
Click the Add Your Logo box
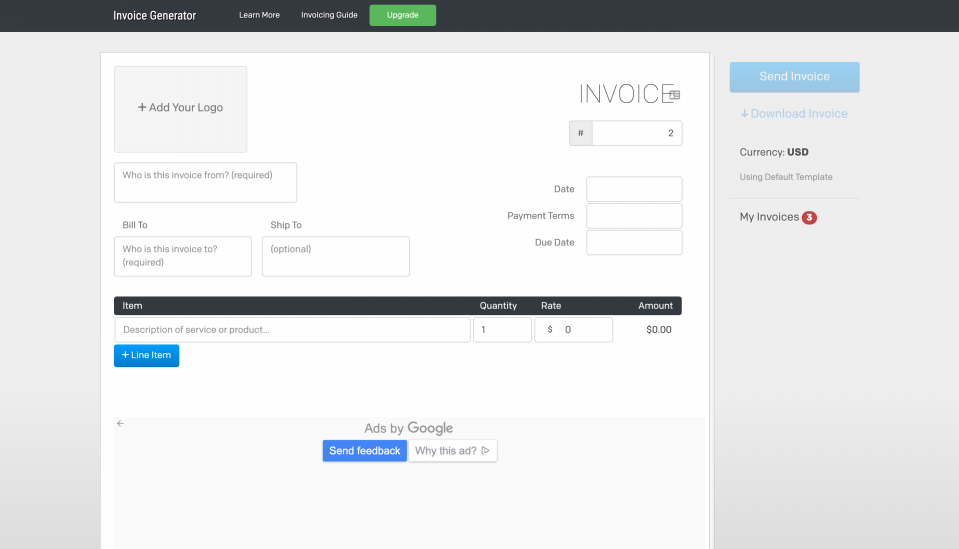point(180,109)
